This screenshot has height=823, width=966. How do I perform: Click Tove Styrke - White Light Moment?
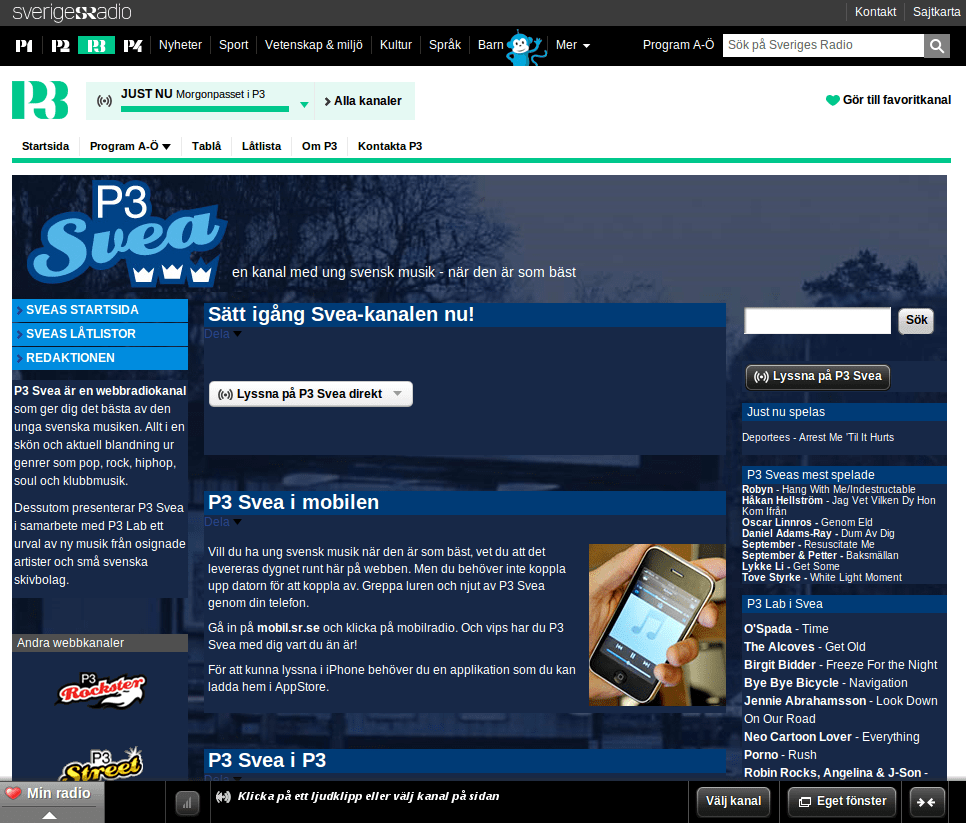821,577
